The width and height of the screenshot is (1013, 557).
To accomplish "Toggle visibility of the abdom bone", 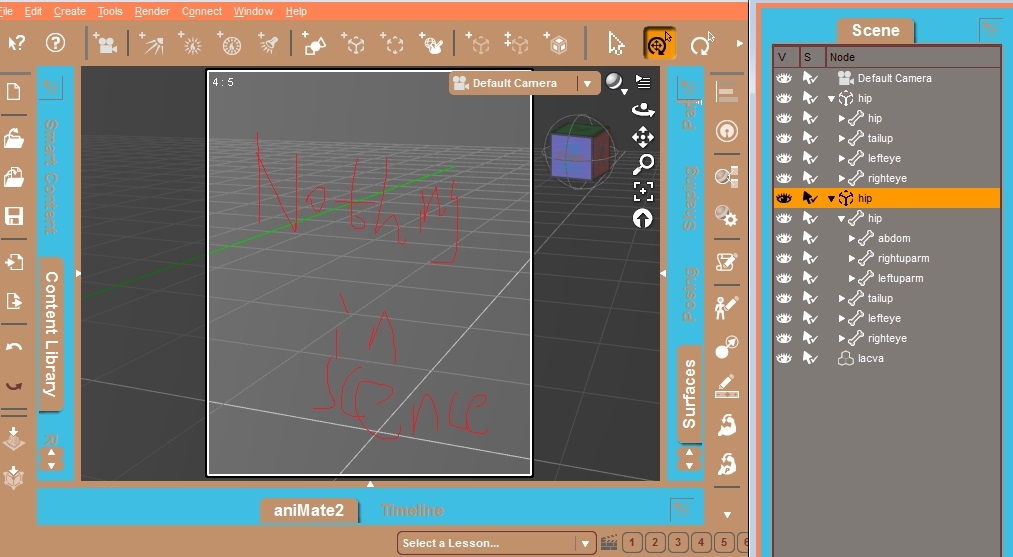I will [784, 238].
